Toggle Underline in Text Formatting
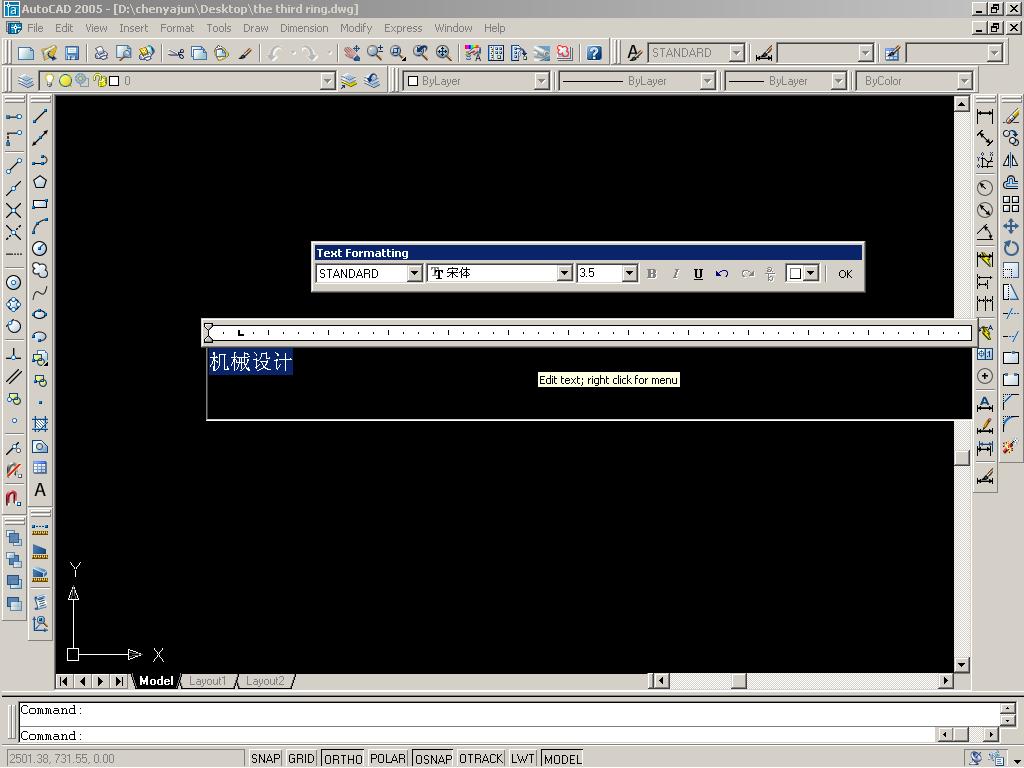1024x768 pixels. pos(698,274)
